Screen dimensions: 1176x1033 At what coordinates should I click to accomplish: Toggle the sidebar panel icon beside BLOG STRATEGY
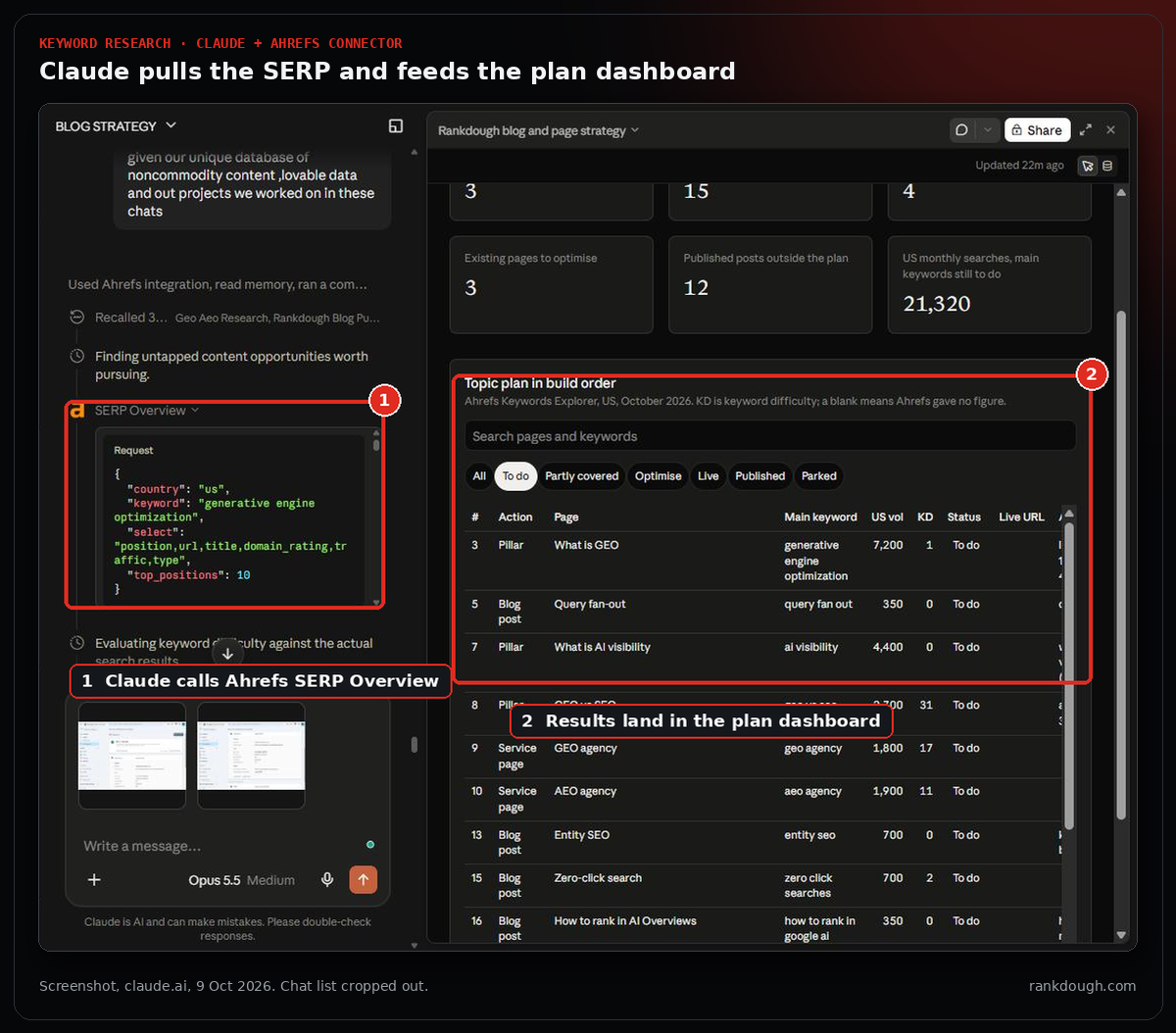(x=396, y=125)
